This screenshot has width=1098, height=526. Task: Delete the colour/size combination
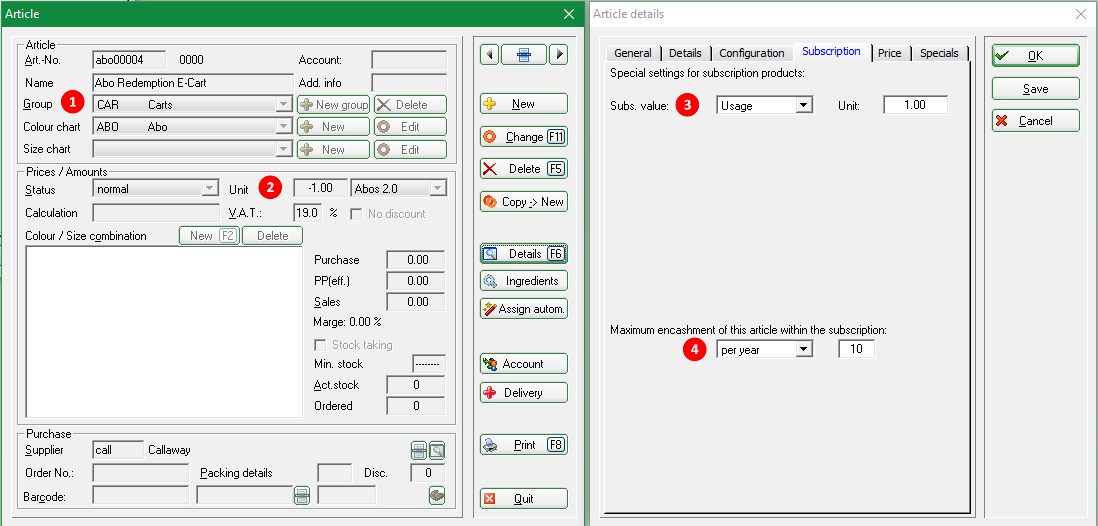click(x=272, y=236)
